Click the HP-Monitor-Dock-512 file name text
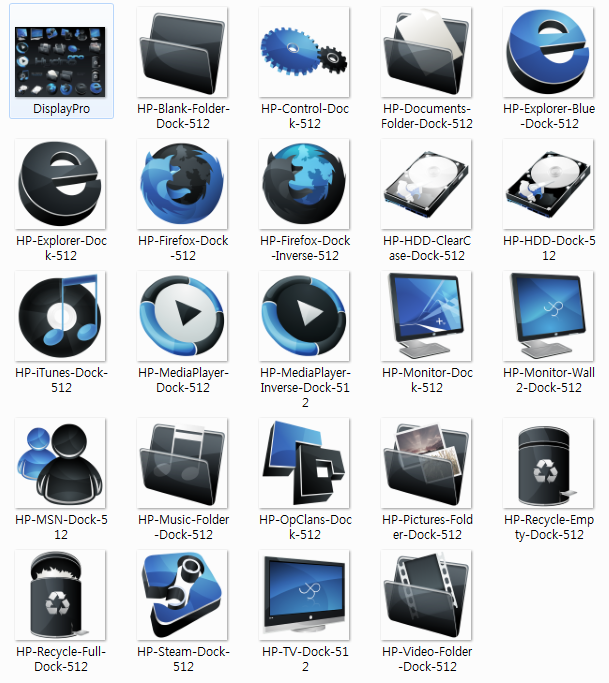This screenshot has width=609, height=683. click(x=427, y=380)
